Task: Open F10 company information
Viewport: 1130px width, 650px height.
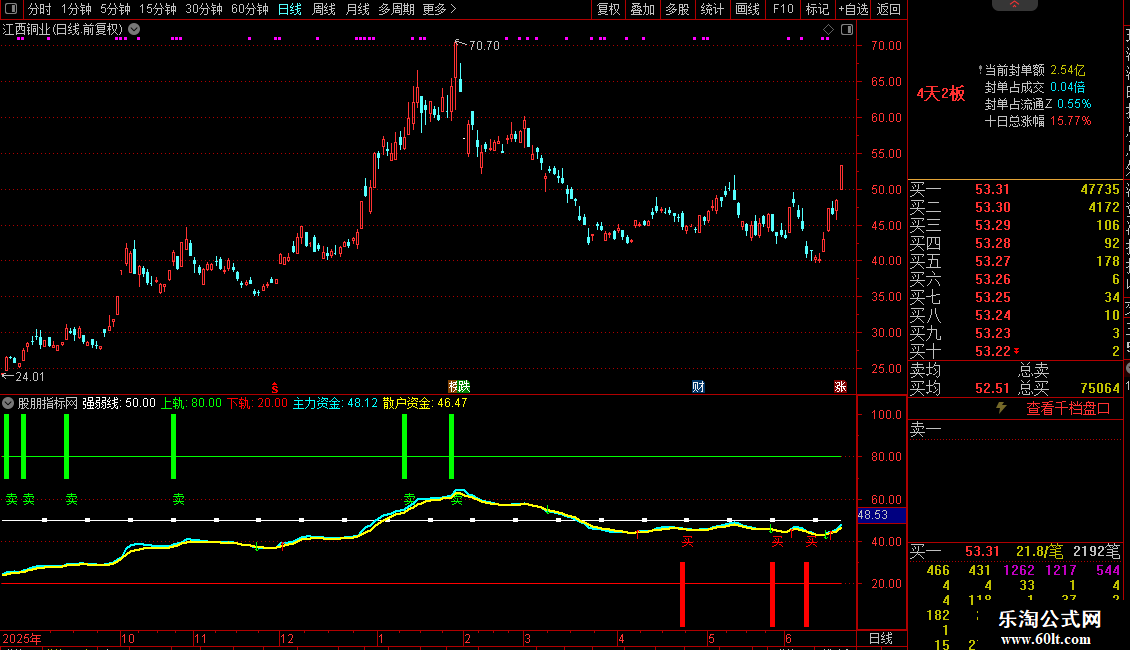Action: coord(783,9)
